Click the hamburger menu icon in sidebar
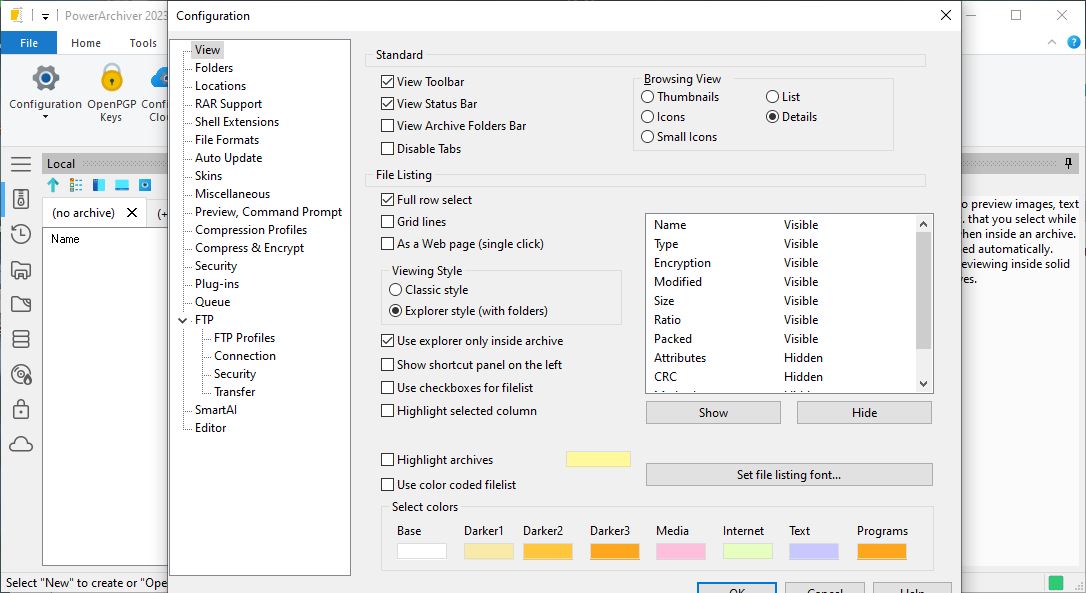This screenshot has height=593, width=1086. 21,164
